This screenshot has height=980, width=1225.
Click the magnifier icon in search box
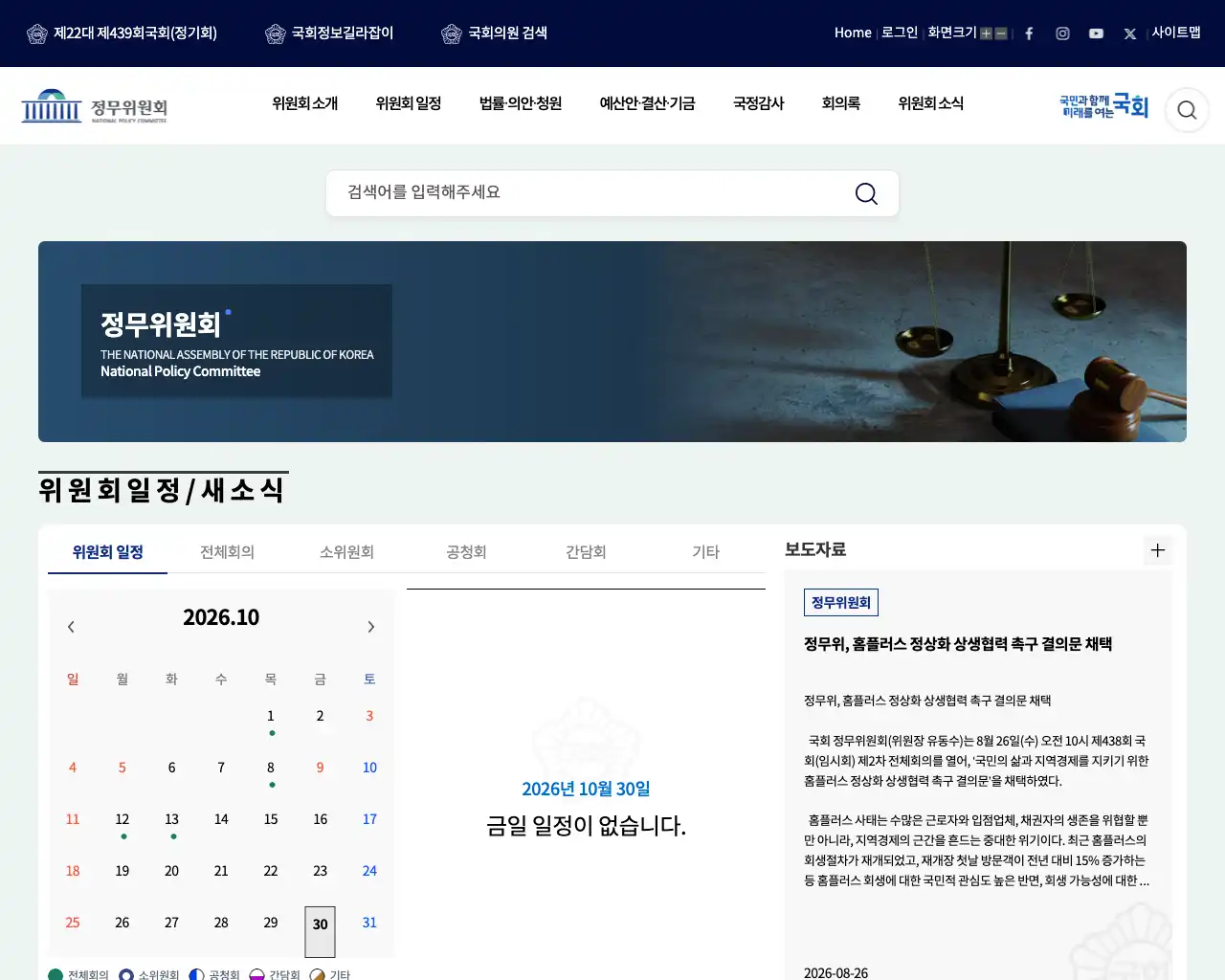[x=866, y=193]
